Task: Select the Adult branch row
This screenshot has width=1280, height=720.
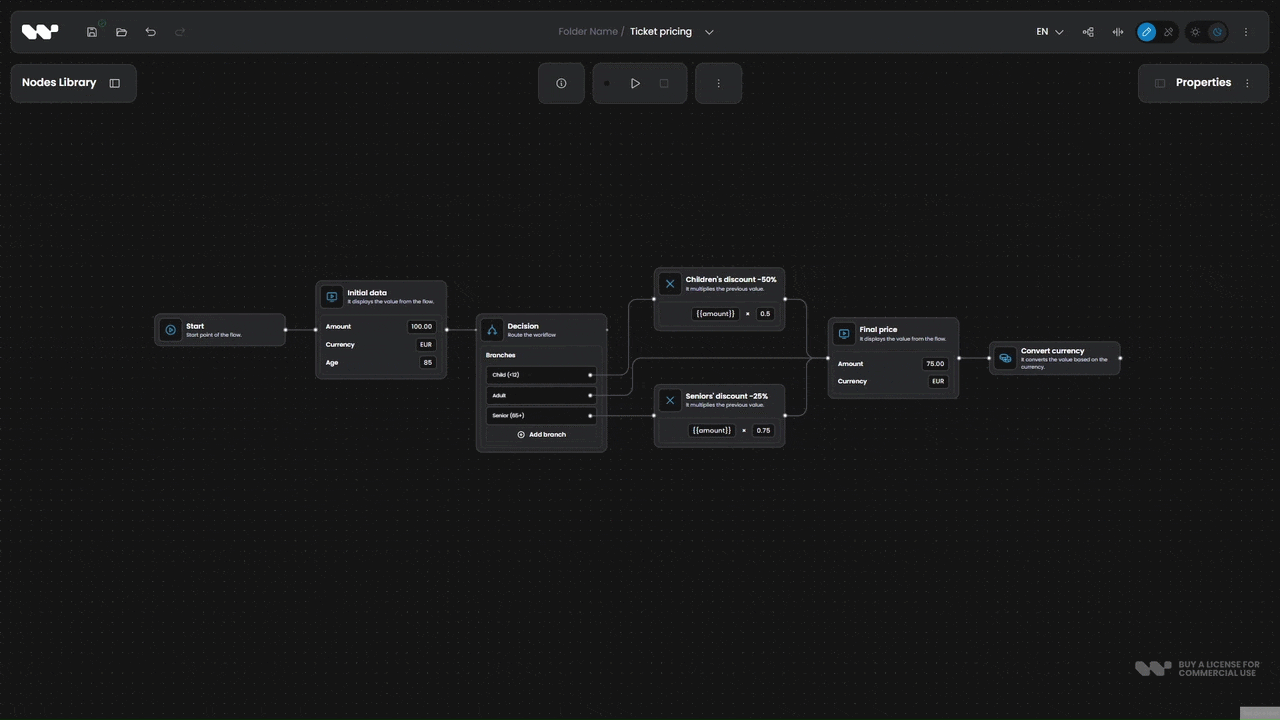Action: click(x=541, y=395)
